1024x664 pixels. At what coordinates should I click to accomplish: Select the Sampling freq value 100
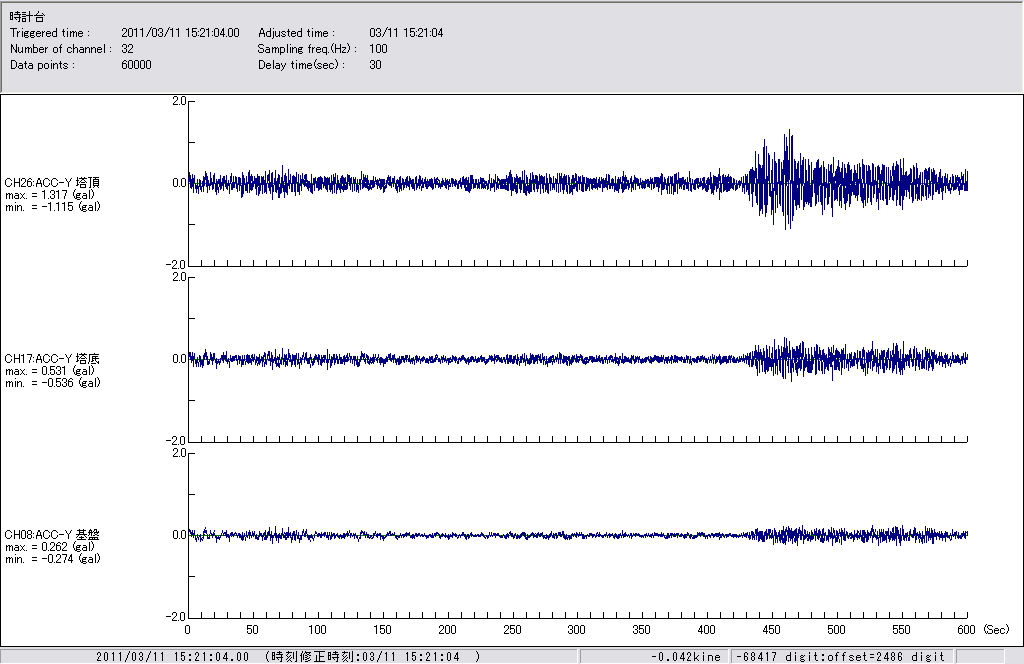[378, 49]
